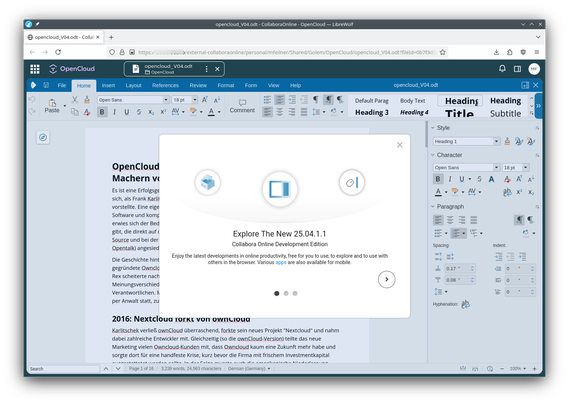Open the OpenCloud application grid menu
Image resolution: width=569 pixels, height=405 pixels.
[35, 69]
